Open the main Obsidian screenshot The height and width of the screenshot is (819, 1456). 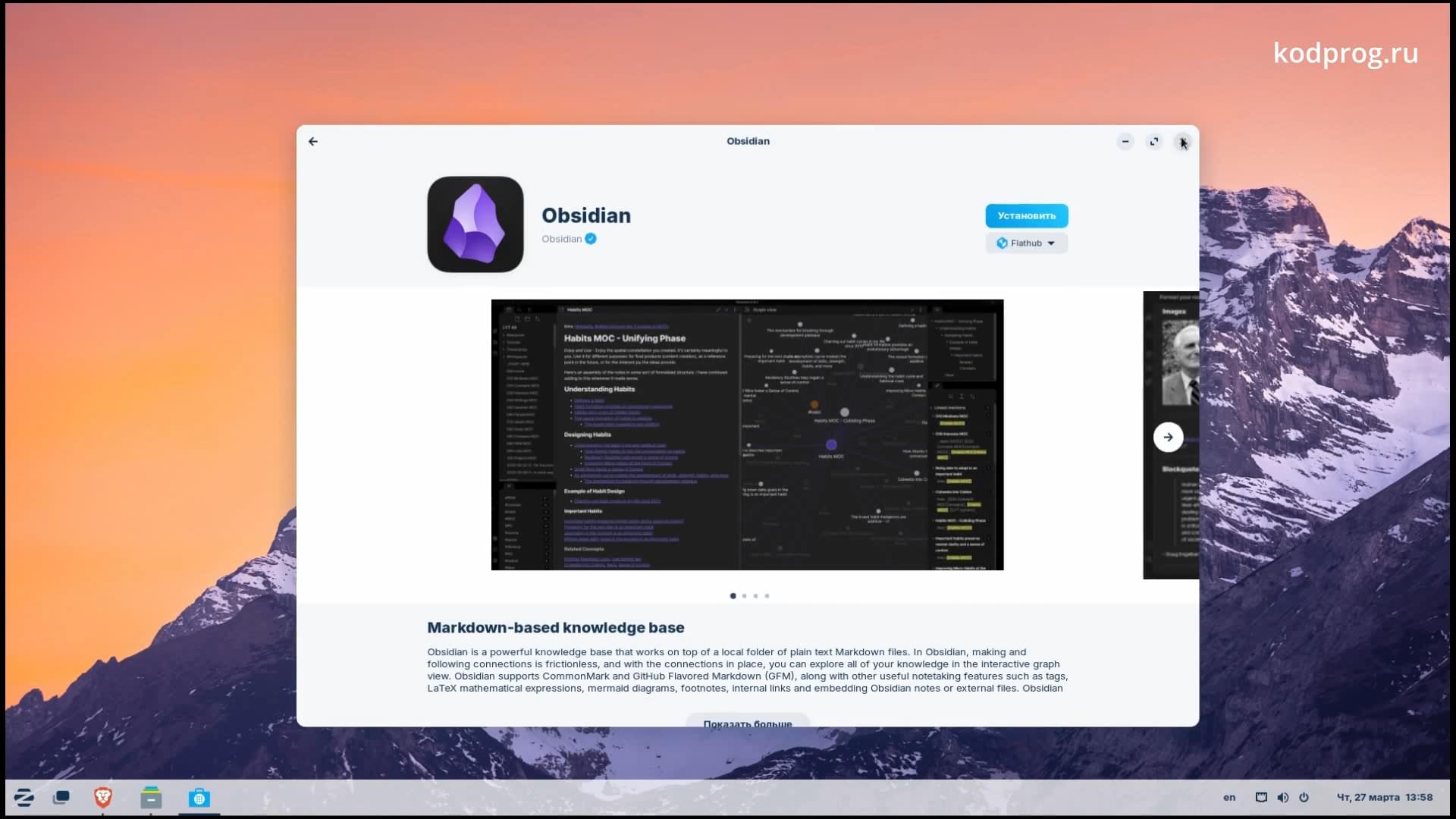pos(747,435)
